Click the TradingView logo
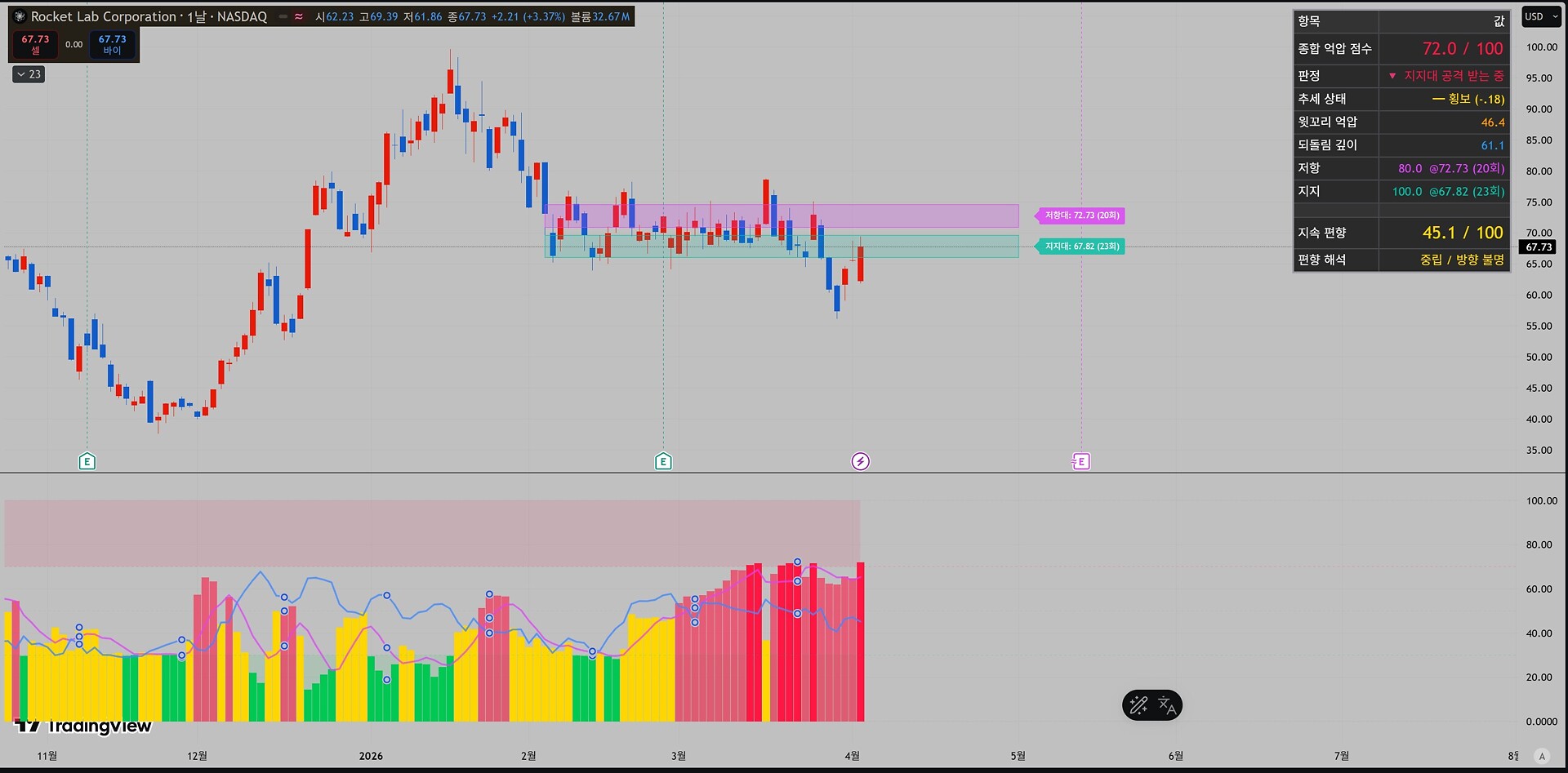Image resolution: width=1568 pixels, height=773 pixels. click(83, 726)
